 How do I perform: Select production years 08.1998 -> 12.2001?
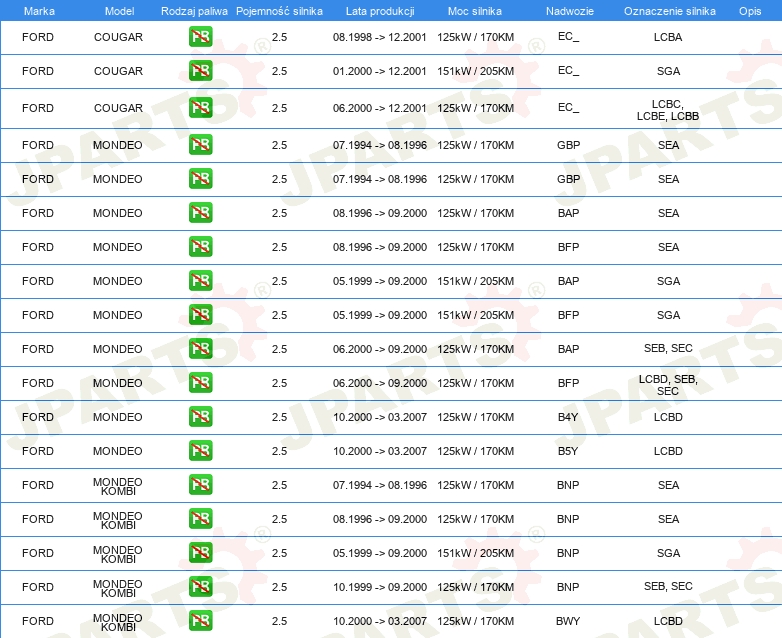(x=380, y=37)
